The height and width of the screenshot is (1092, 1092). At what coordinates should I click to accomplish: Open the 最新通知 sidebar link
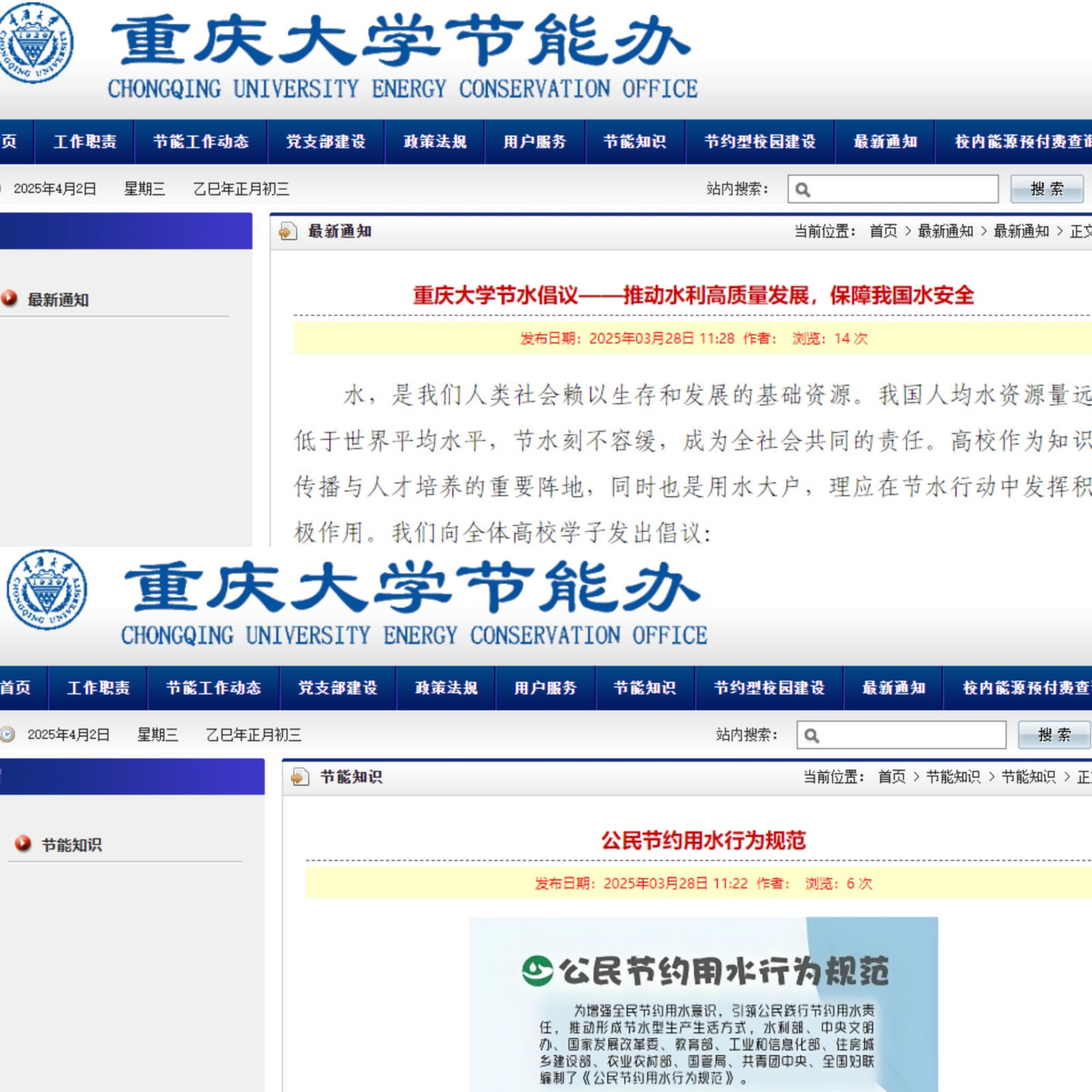[x=58, y=300]
